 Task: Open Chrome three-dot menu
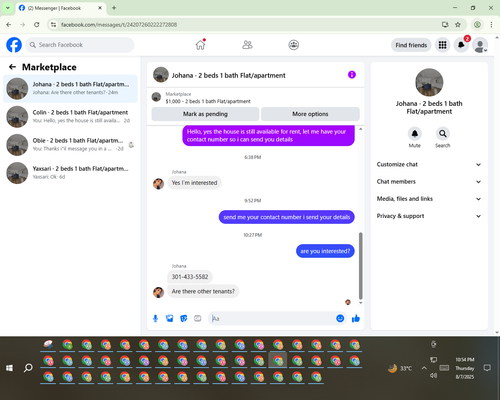pyautogui.click(x=491, y=25)
